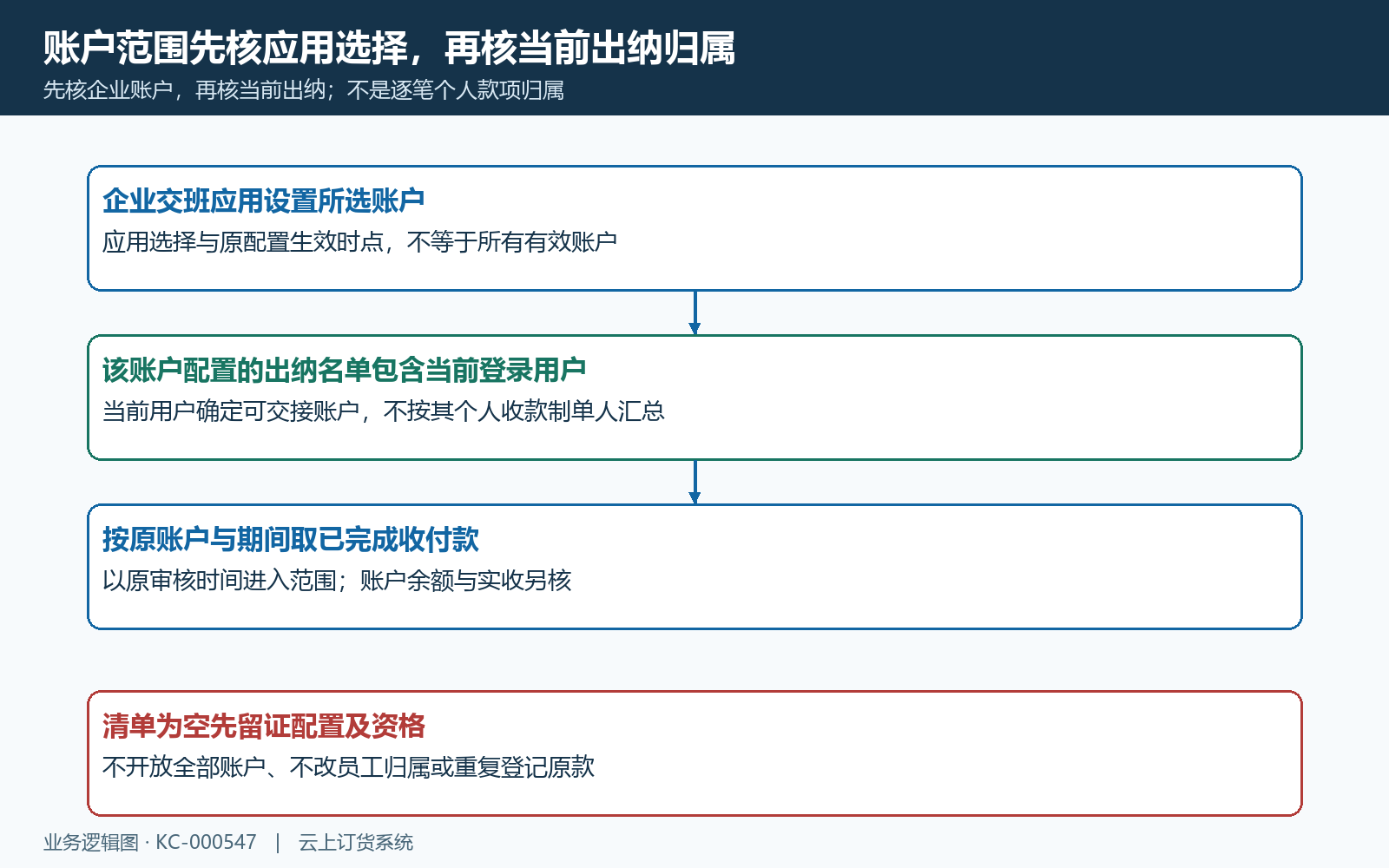Screen dimensions: 1389x868
Task: Click the main title 账户范围先核应用选择
Action: pyautogui.click(x=226, y=48)
